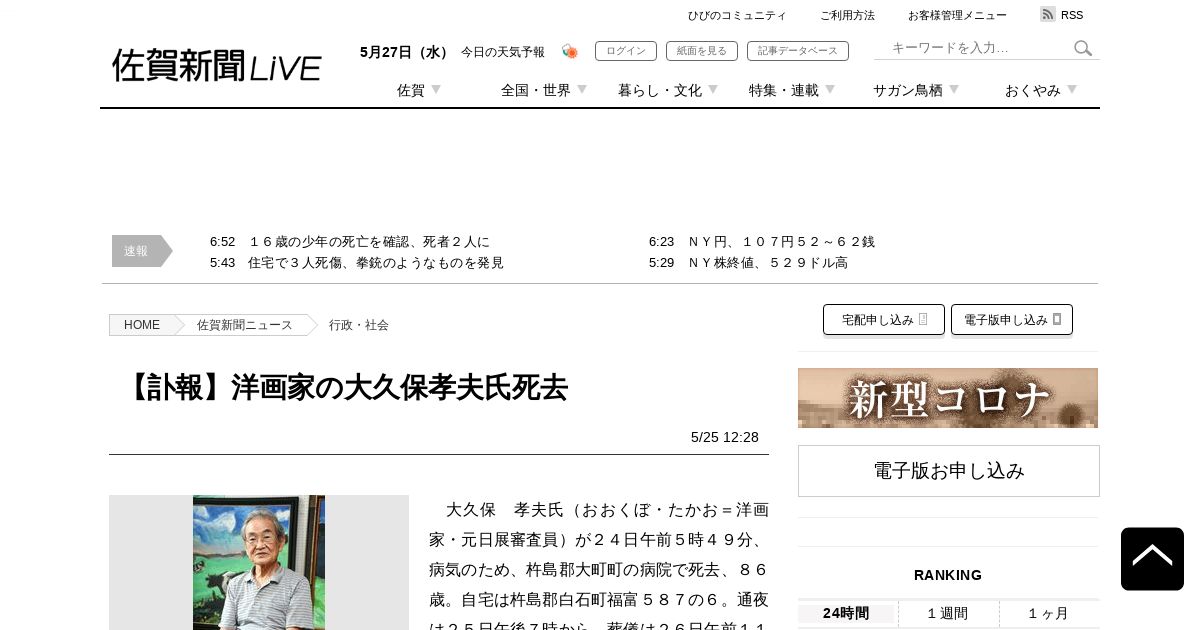Expand the 全国・世界 menu arrow
Screen dimensions: 1200x630
pyautogui.click(x=582, y=89)
